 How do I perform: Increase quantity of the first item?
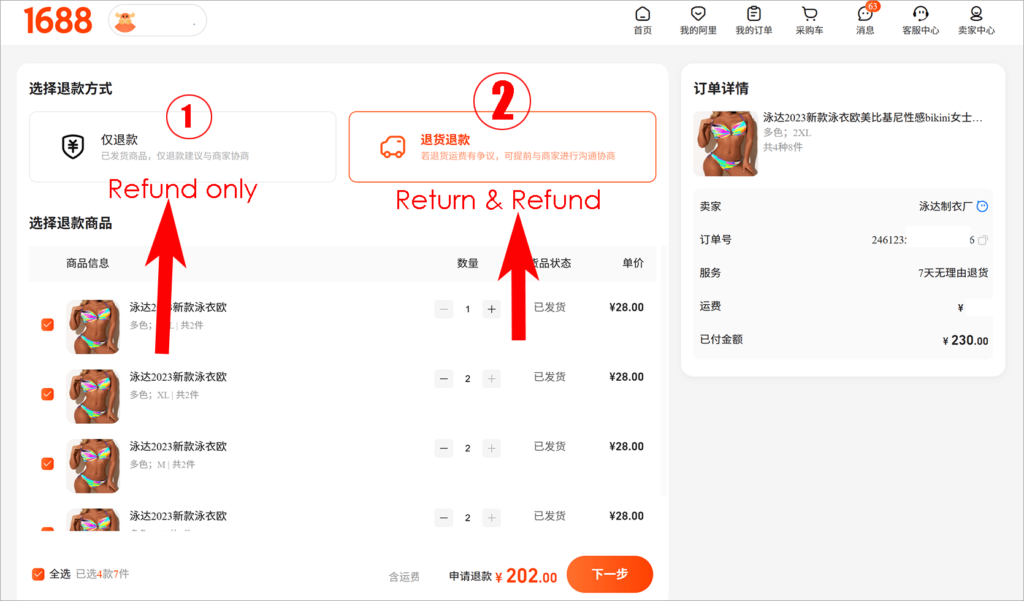pyautogui.click(x=492, y=309)
